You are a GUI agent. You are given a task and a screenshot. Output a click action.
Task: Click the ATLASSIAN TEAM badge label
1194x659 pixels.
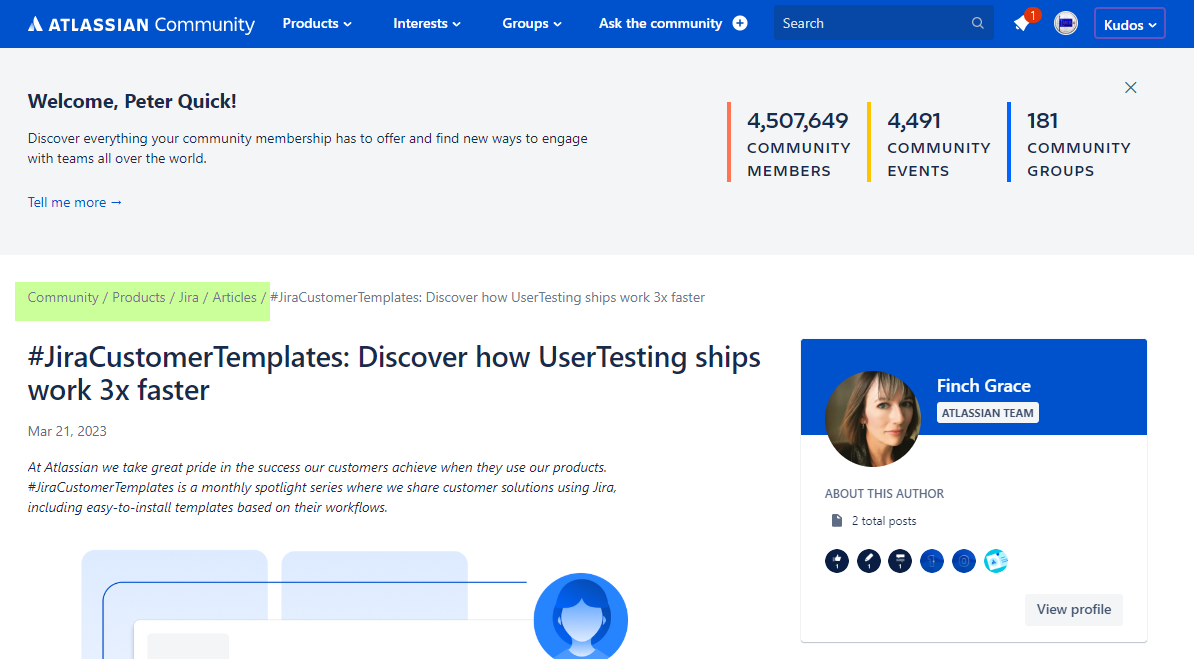[988, 413]
